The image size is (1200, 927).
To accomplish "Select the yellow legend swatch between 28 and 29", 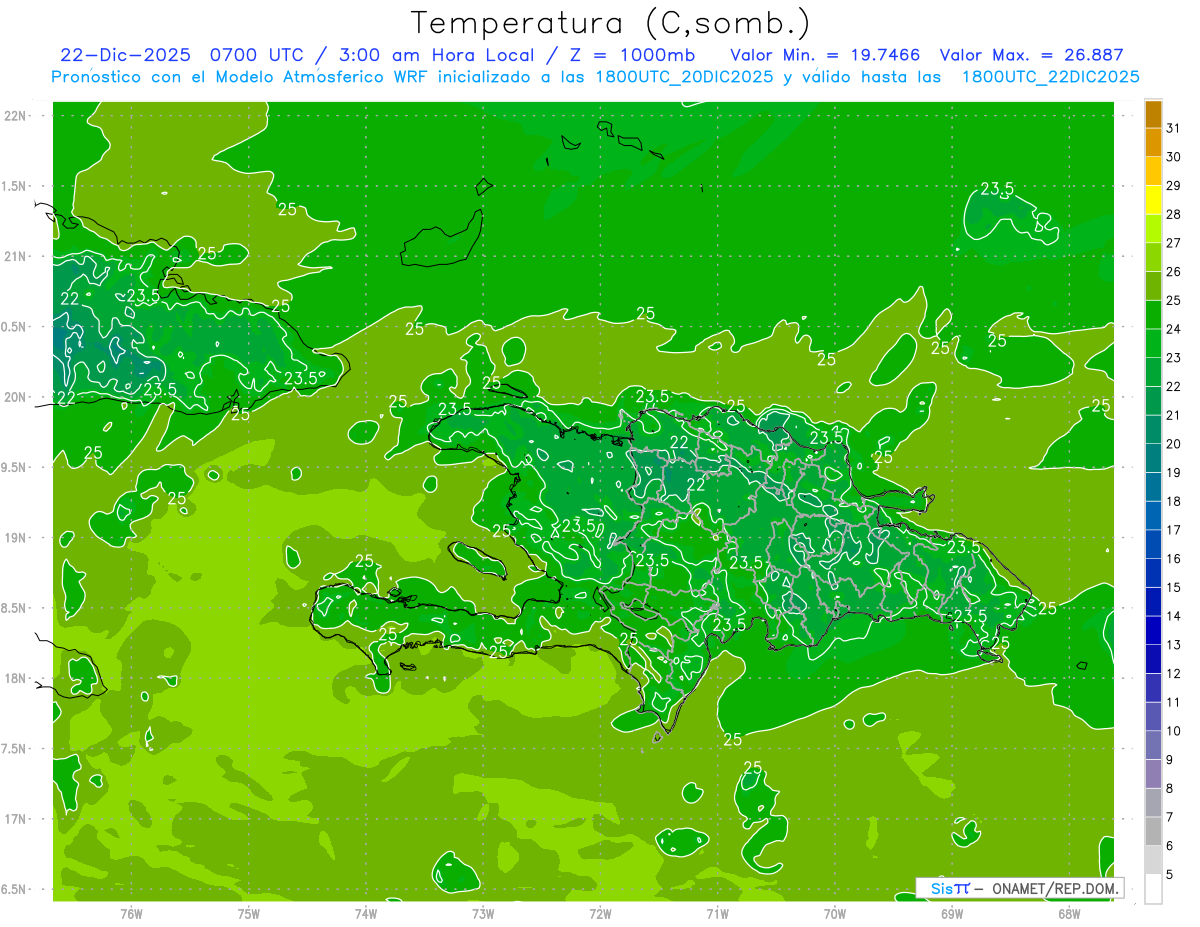I will tap(1153, 200).
